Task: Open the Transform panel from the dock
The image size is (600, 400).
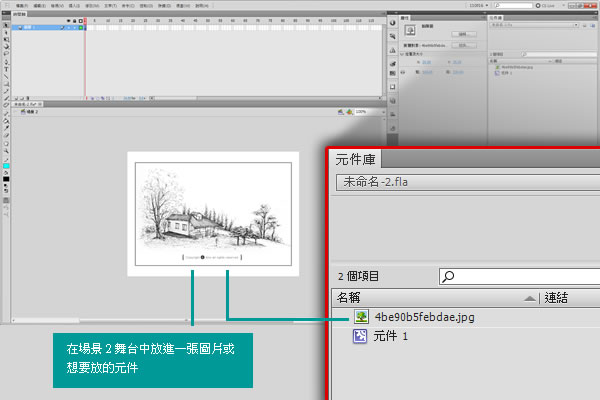Action: (x=393, y=87)
